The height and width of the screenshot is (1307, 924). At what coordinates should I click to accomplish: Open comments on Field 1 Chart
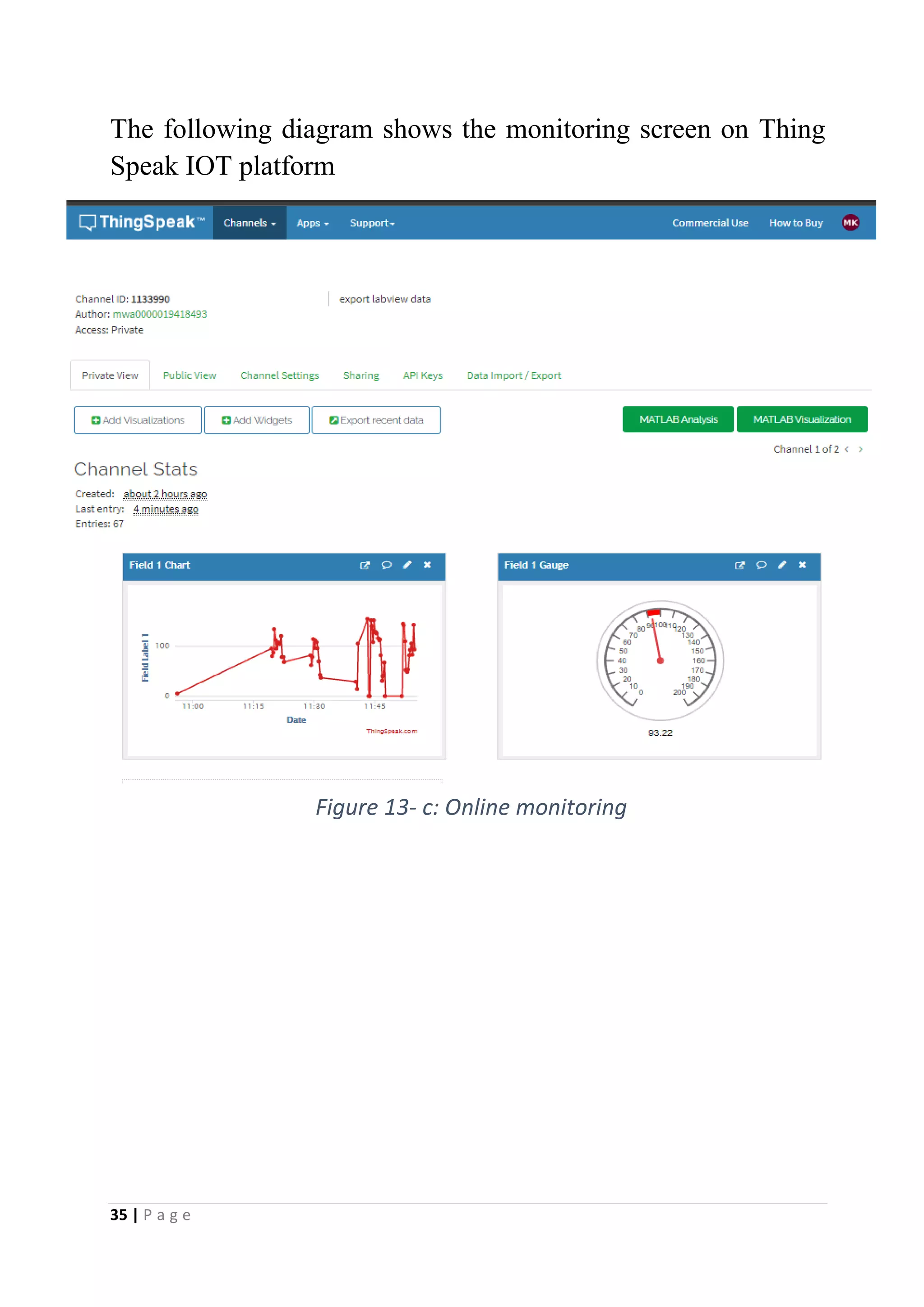[386, 565]
